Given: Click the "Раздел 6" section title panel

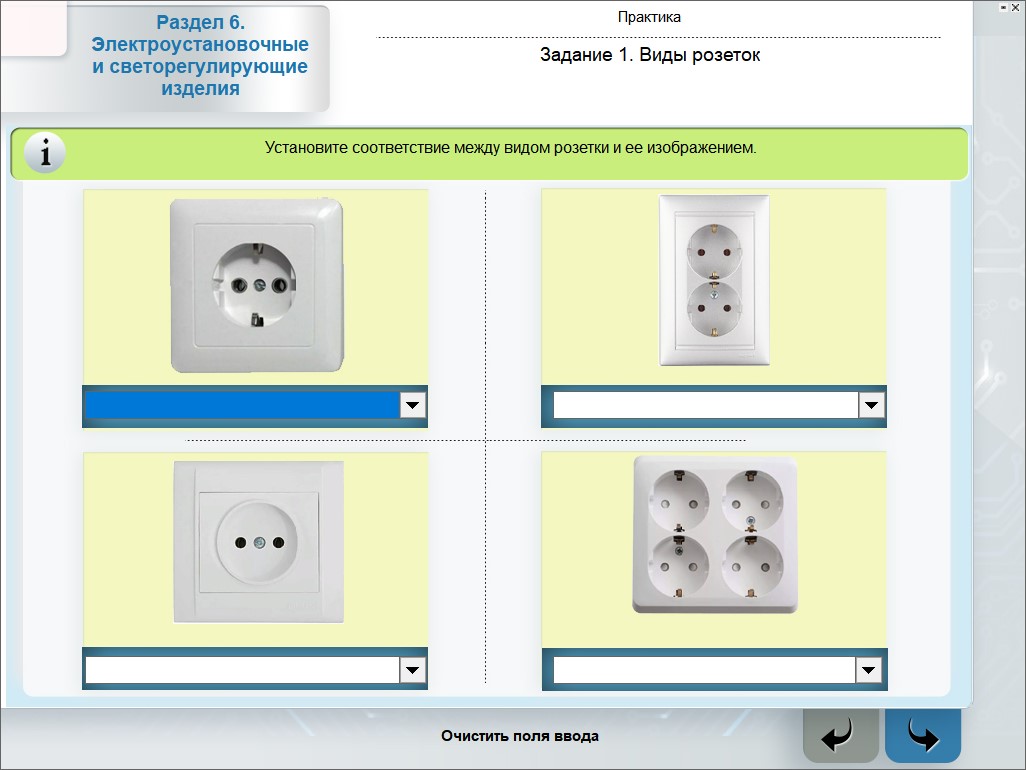Looking at the screenshot, I should click(x=199, y=56).
